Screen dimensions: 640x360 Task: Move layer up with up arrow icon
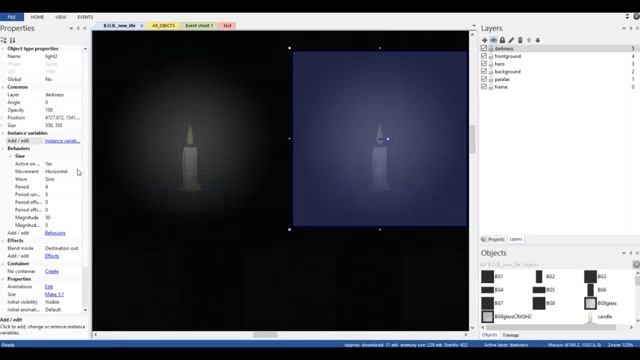529,40
